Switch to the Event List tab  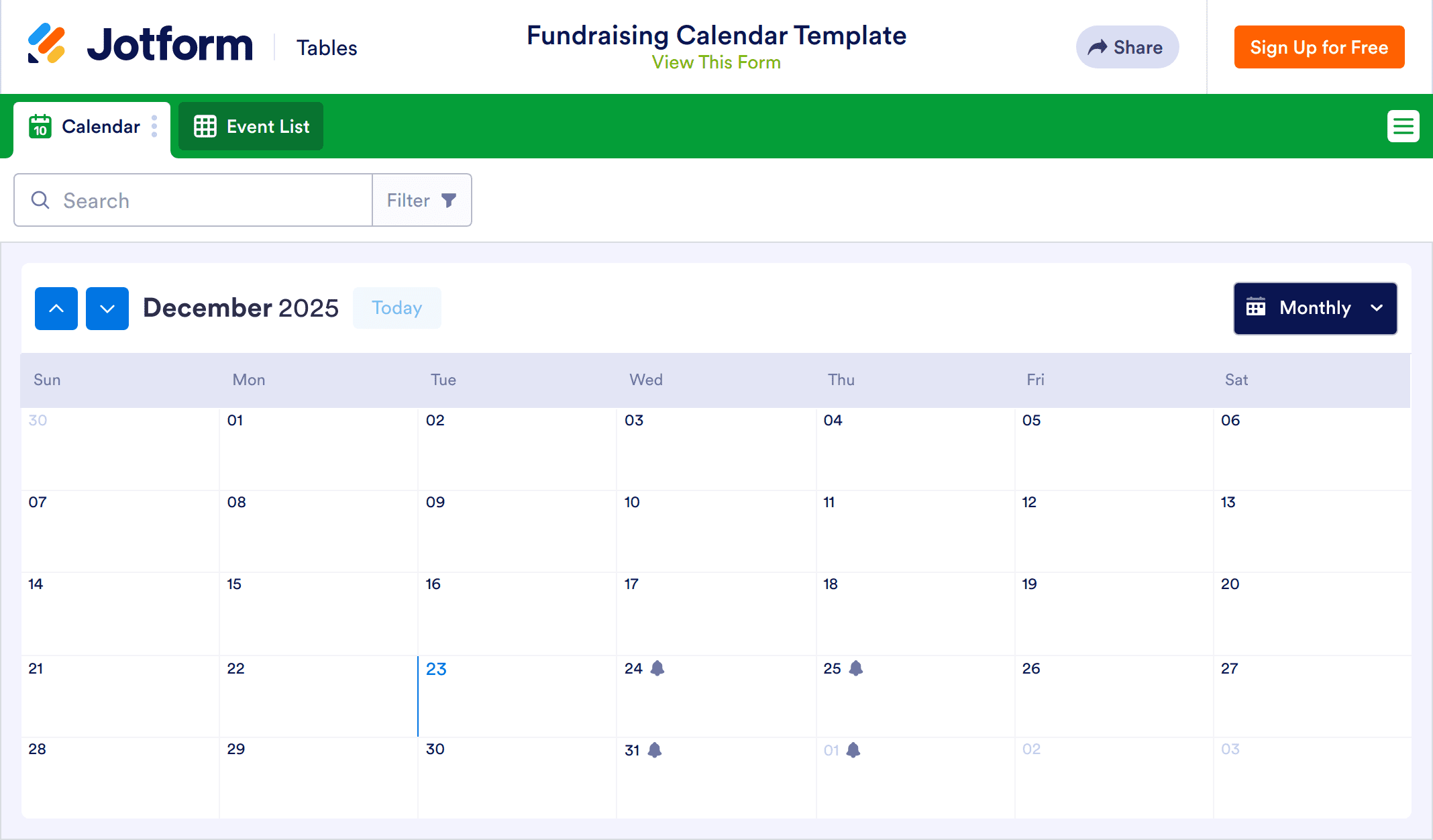(x=251, y=126)
